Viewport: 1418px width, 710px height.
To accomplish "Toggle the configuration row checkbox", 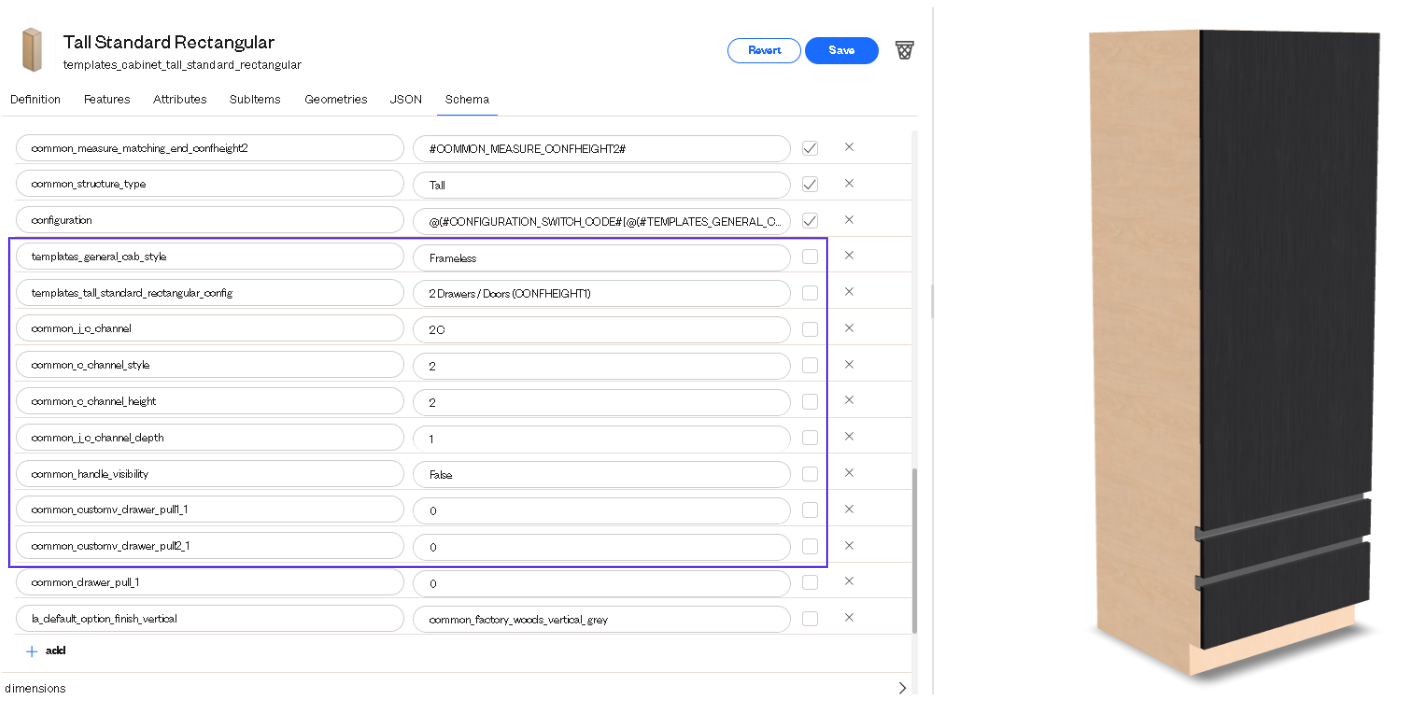I will point(810,220).
